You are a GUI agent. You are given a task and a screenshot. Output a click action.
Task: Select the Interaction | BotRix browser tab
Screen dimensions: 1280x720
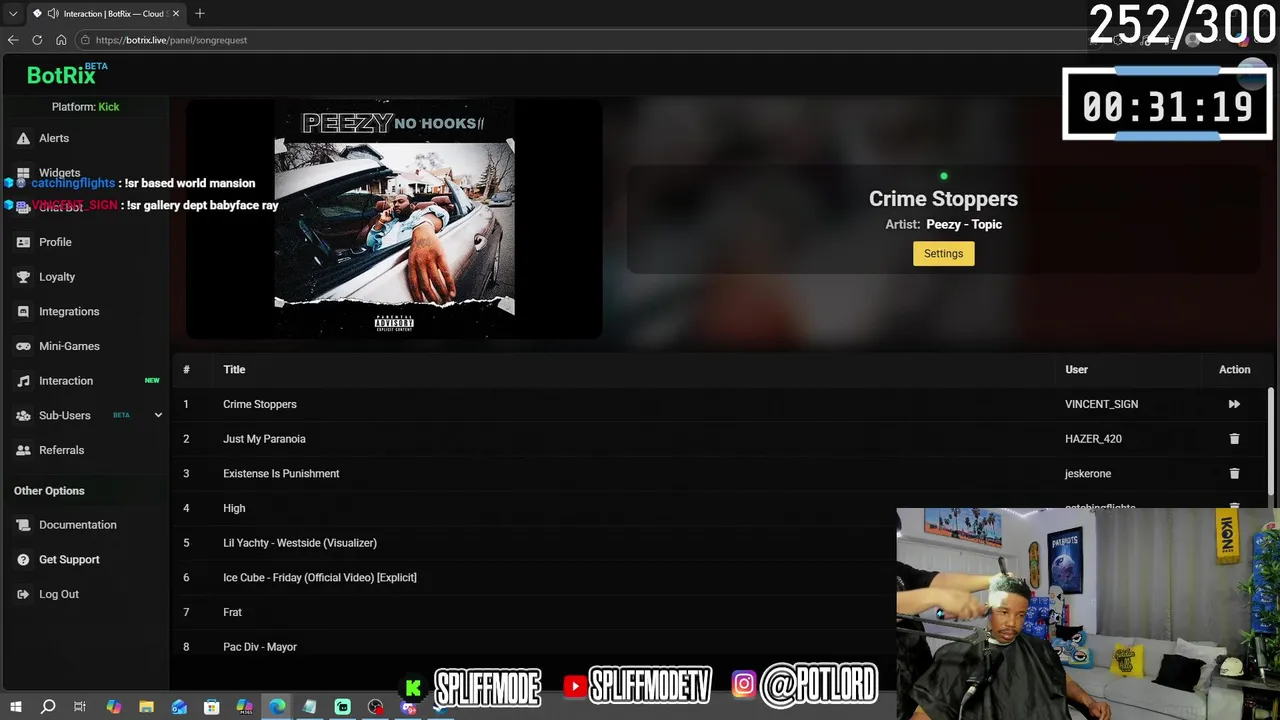[105, 14]
